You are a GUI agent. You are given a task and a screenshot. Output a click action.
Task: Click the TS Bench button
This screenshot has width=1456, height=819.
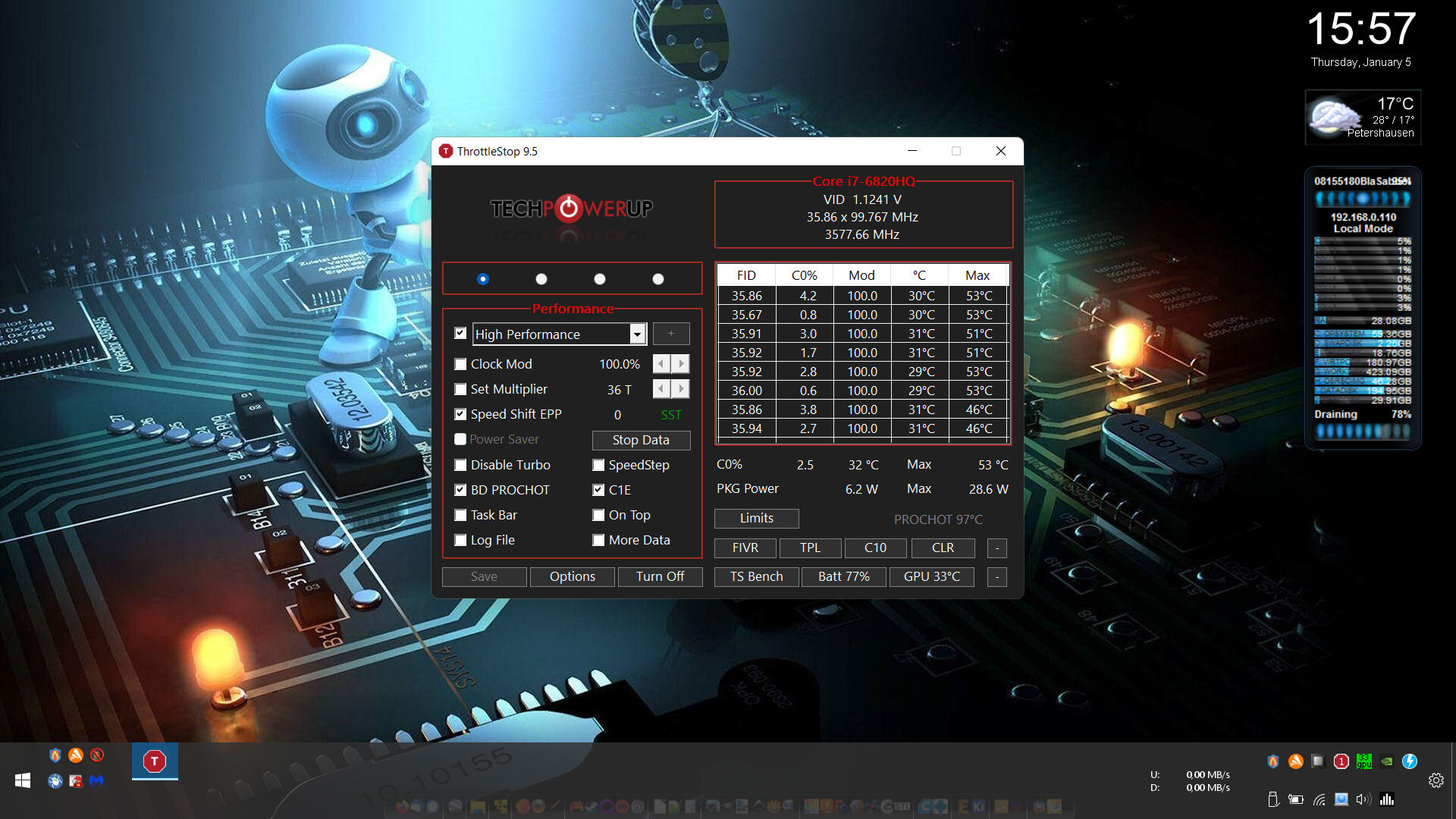coord(757,577)
